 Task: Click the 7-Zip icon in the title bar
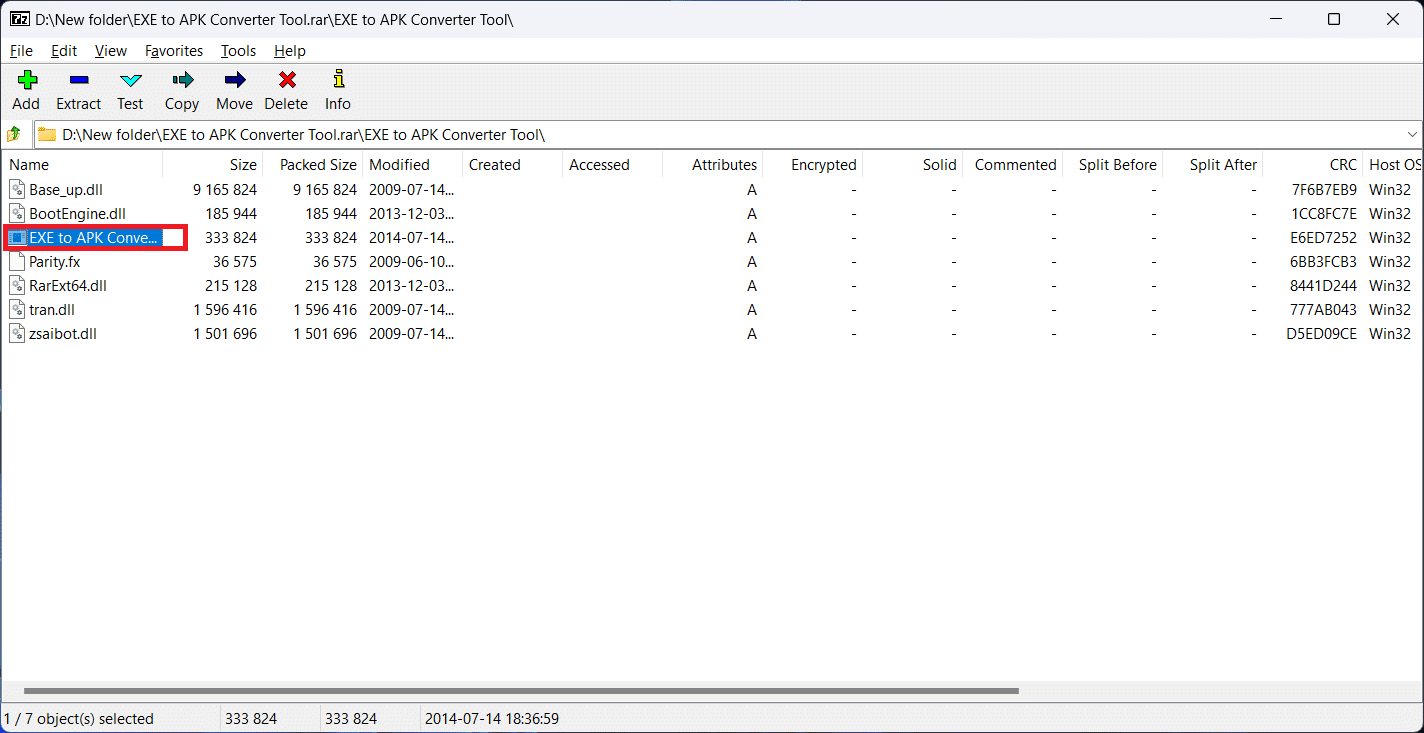[19, 18]
